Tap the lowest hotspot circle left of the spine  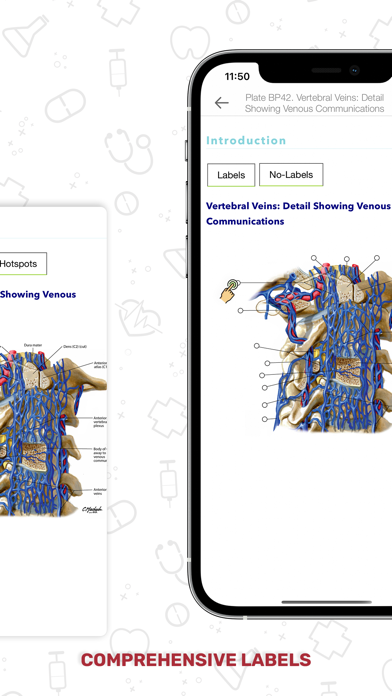tap(265, 419)
